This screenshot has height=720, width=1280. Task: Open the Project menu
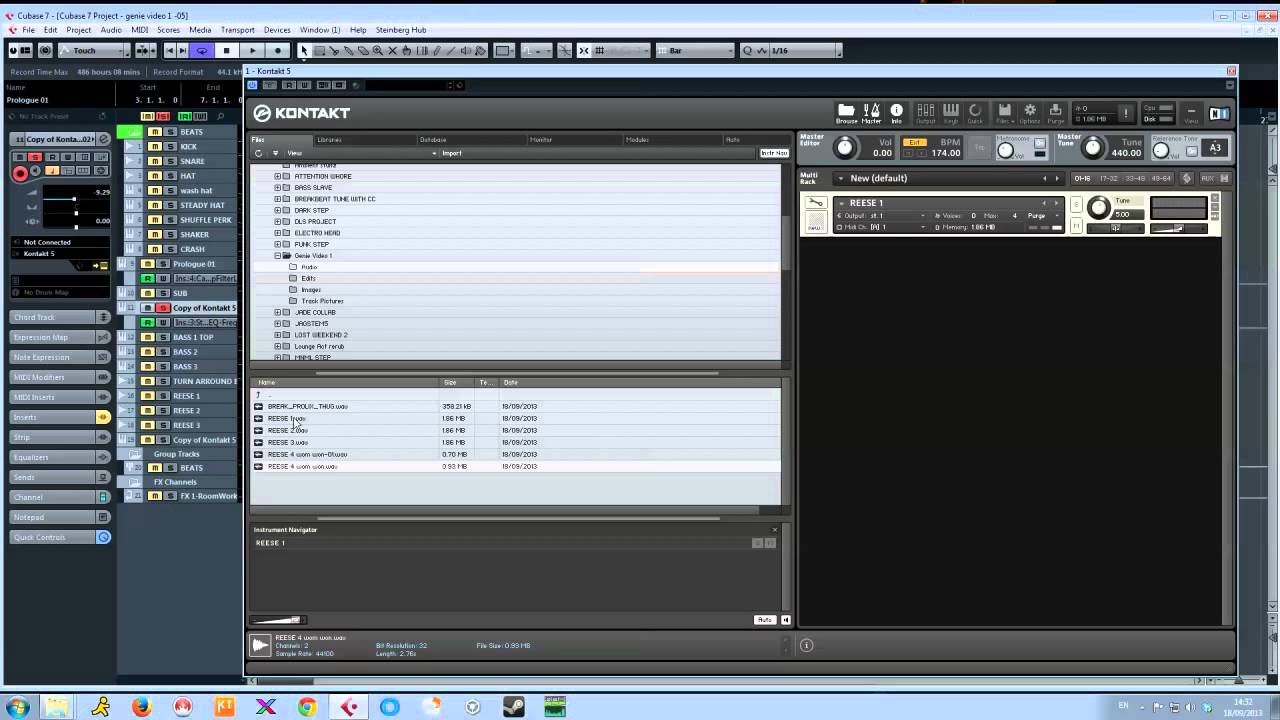78,30
